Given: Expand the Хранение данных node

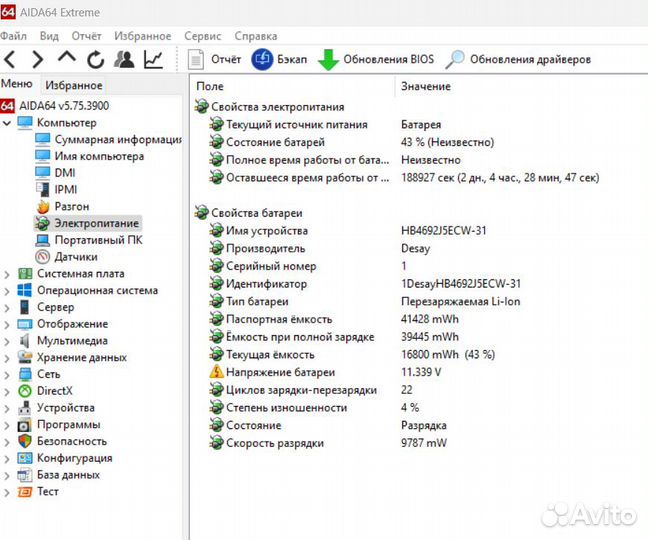Looking at the screenshot, I should (x=7, y=358).
